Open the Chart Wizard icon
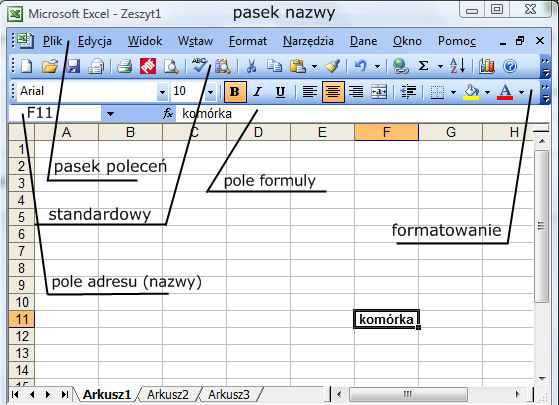The image size is (559, 405). [x=487, y=66]
